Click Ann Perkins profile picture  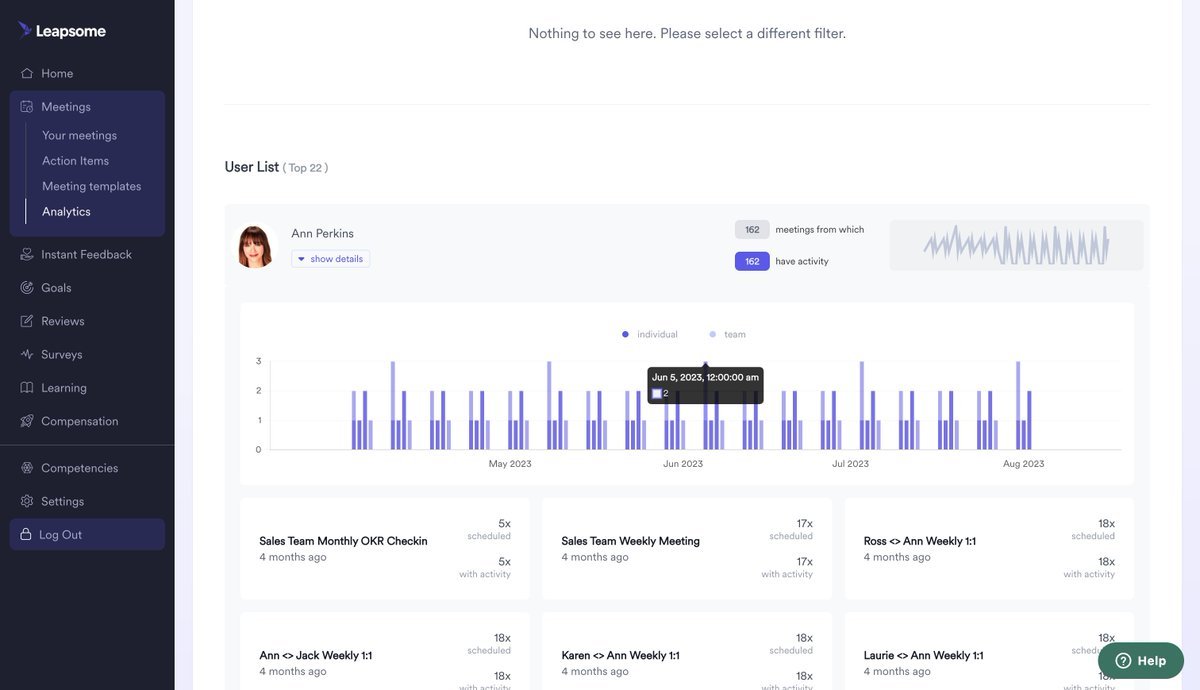tap(255, 246)
